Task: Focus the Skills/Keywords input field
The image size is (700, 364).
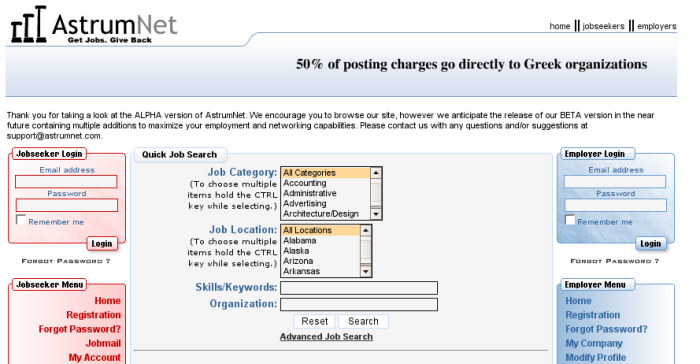Action: [359, 288]
